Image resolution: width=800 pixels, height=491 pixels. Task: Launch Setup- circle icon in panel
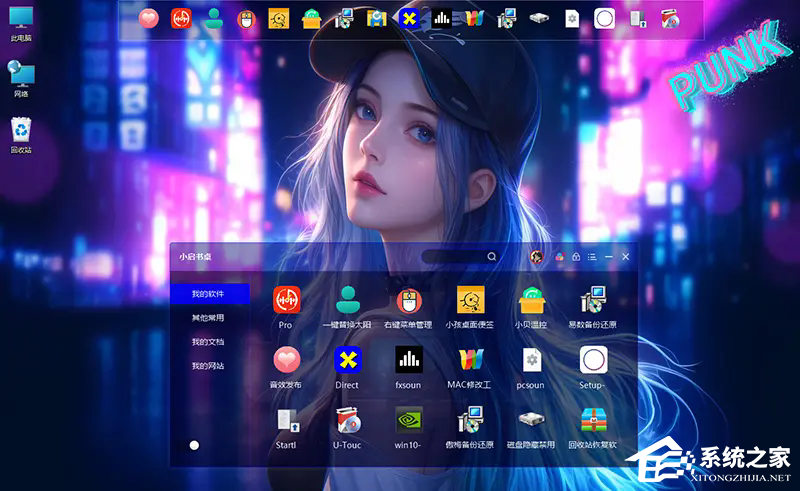(593, 360)
